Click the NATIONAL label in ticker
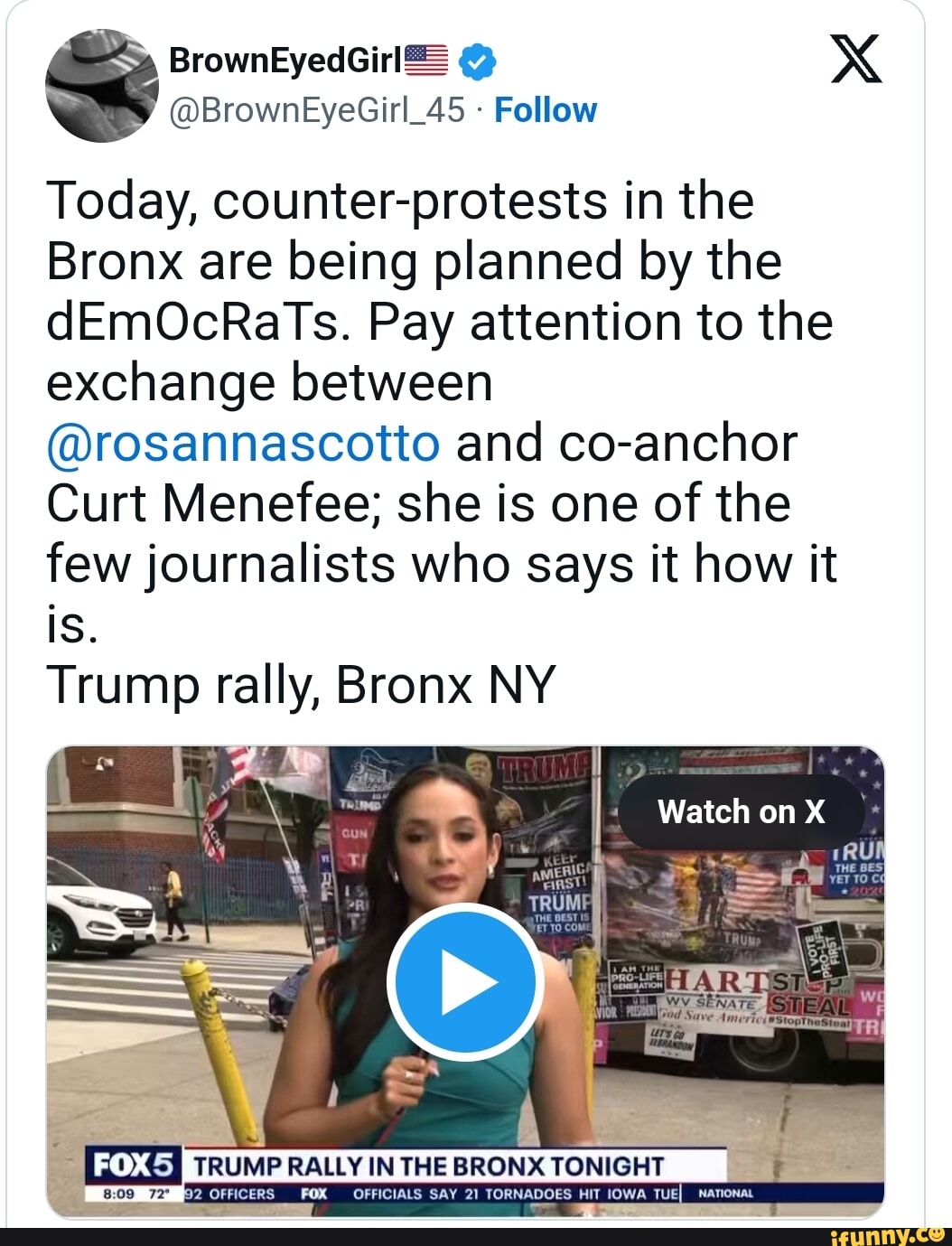Image resolution: width=952 pixels, height=1246 pixels. pos(726,1194)
